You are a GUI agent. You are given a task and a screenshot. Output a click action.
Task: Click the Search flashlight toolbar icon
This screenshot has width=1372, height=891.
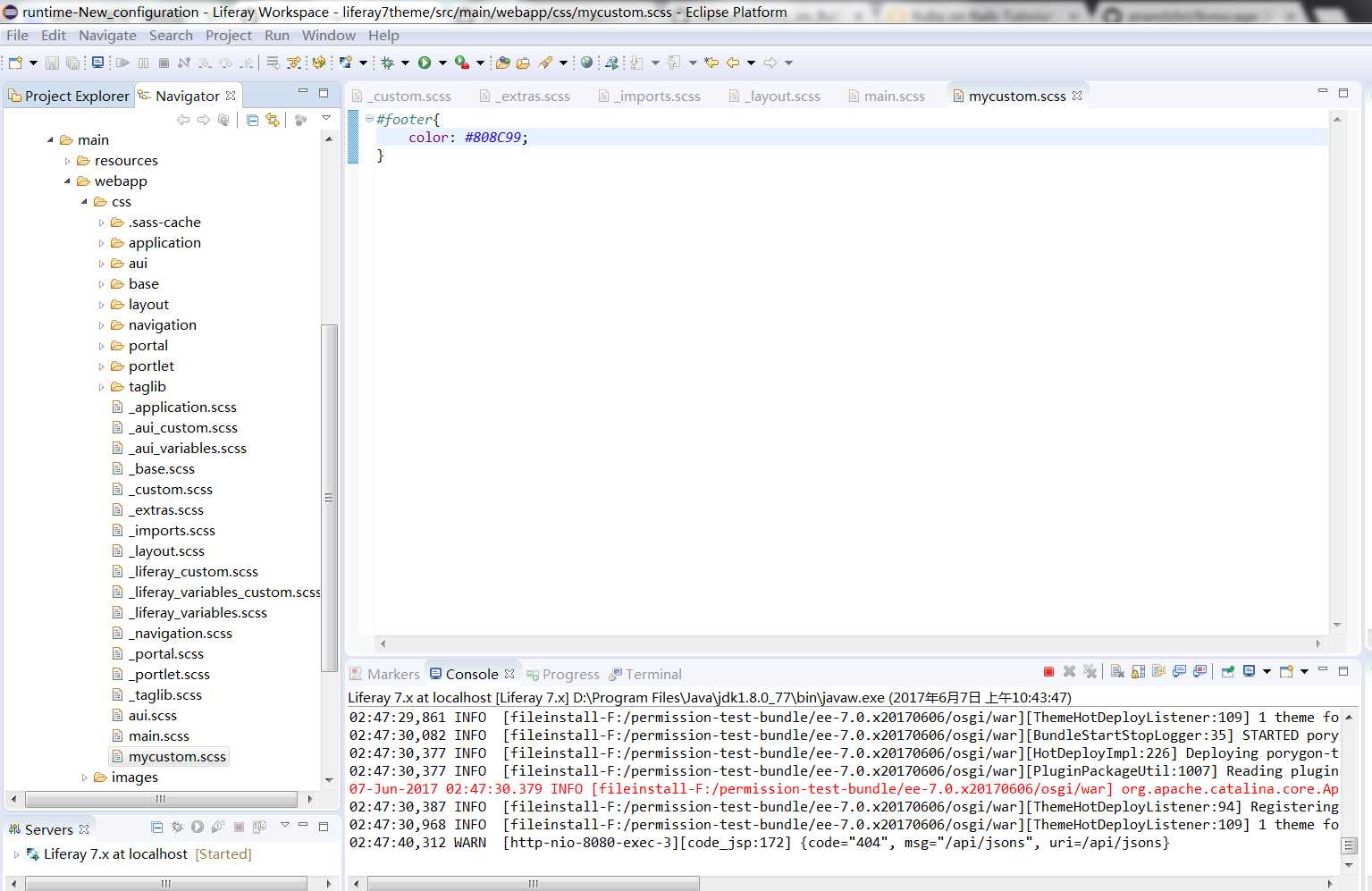click(545, 63)
